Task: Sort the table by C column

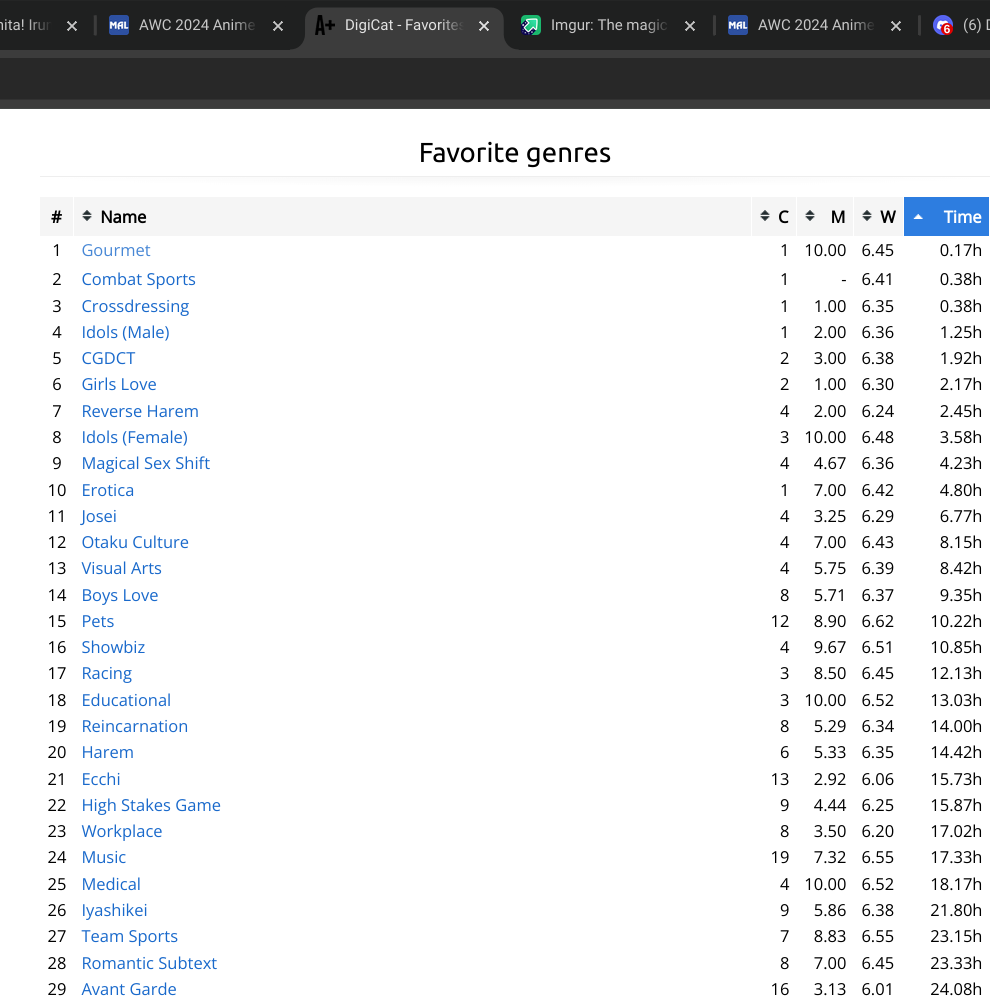Action: (x=776, y=217)
